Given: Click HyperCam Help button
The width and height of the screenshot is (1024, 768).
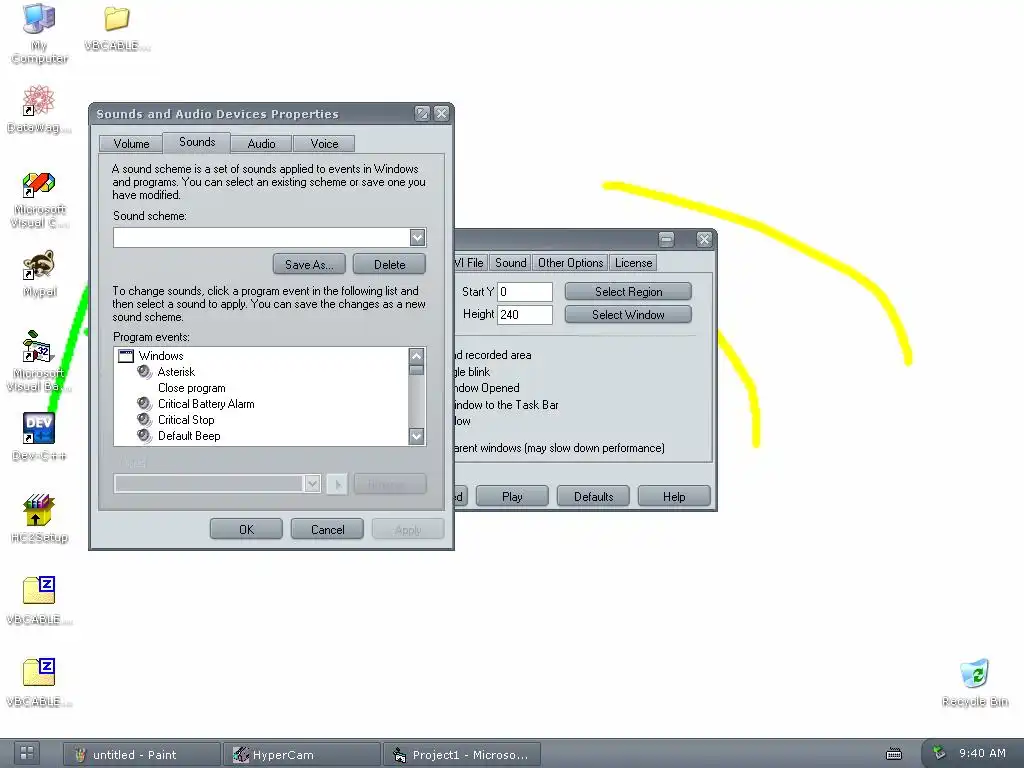Looking at the screenshot, I should (x=674, y=496).
